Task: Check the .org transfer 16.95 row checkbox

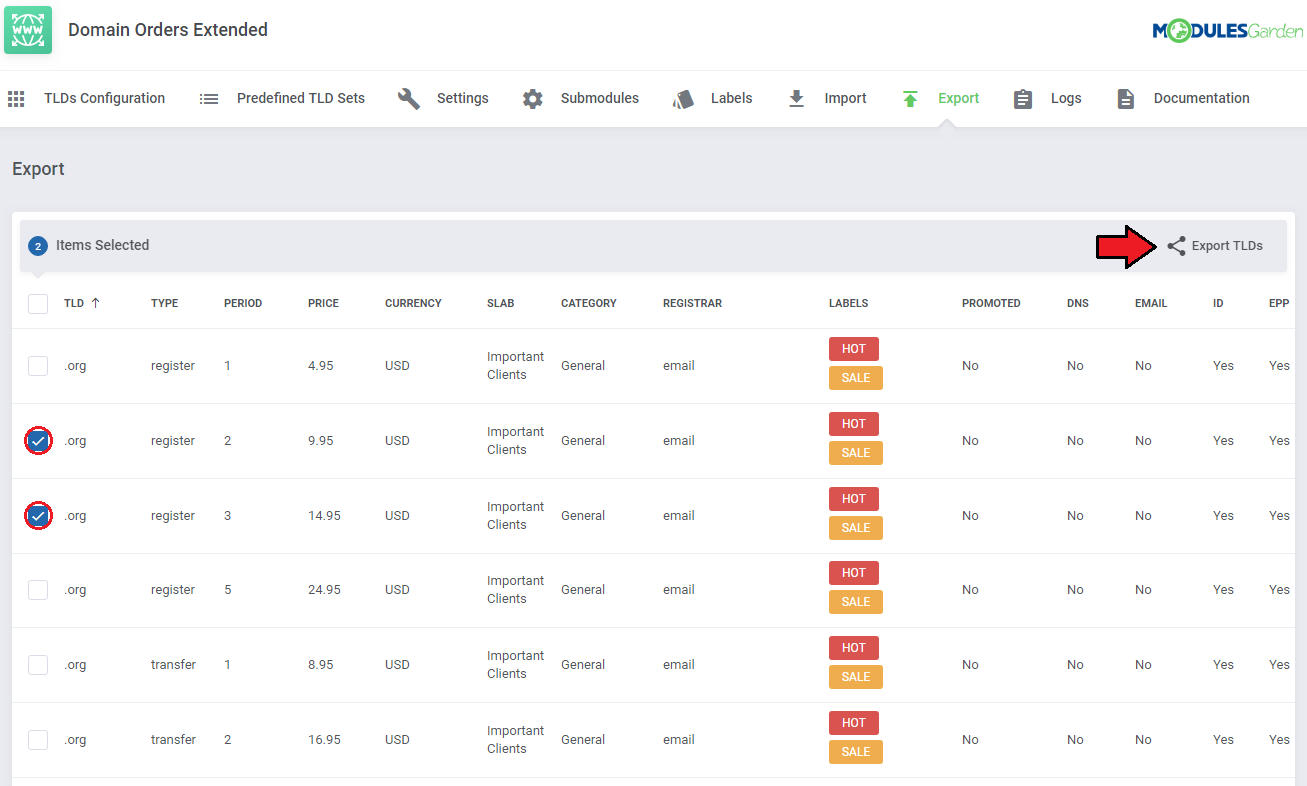Action: (38, 740)
